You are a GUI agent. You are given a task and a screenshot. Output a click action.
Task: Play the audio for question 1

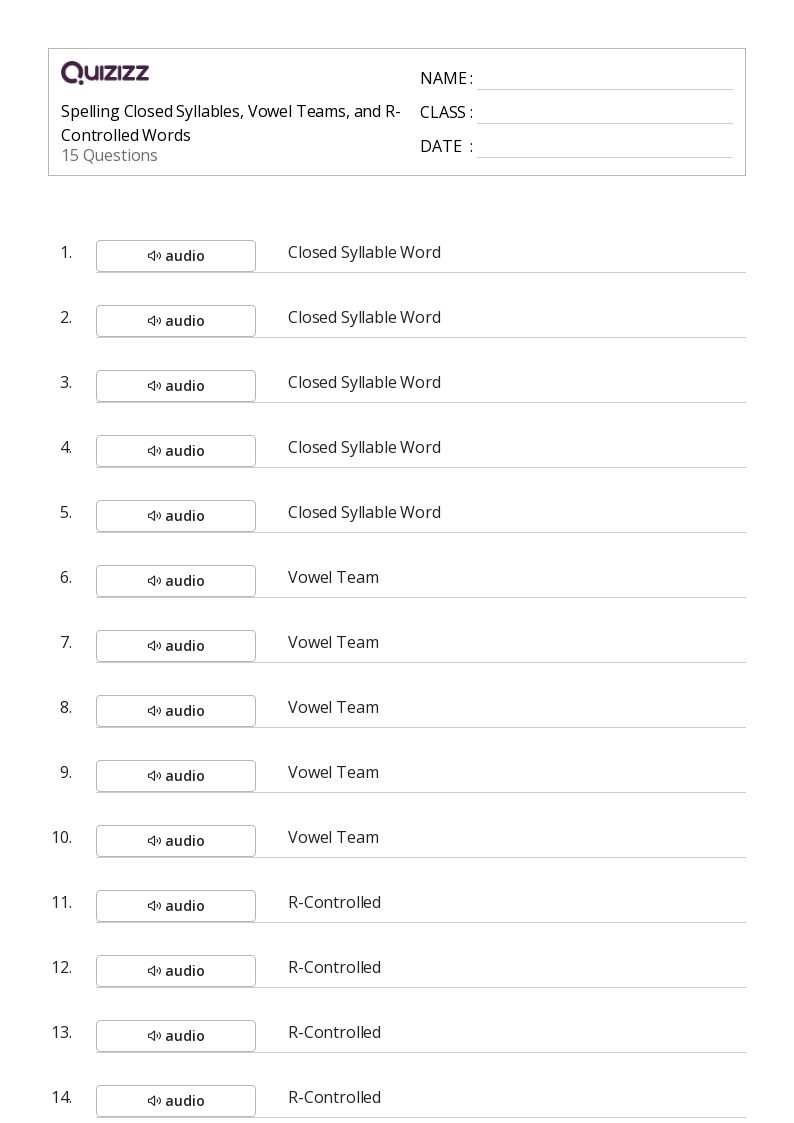(x=175, y=256)
